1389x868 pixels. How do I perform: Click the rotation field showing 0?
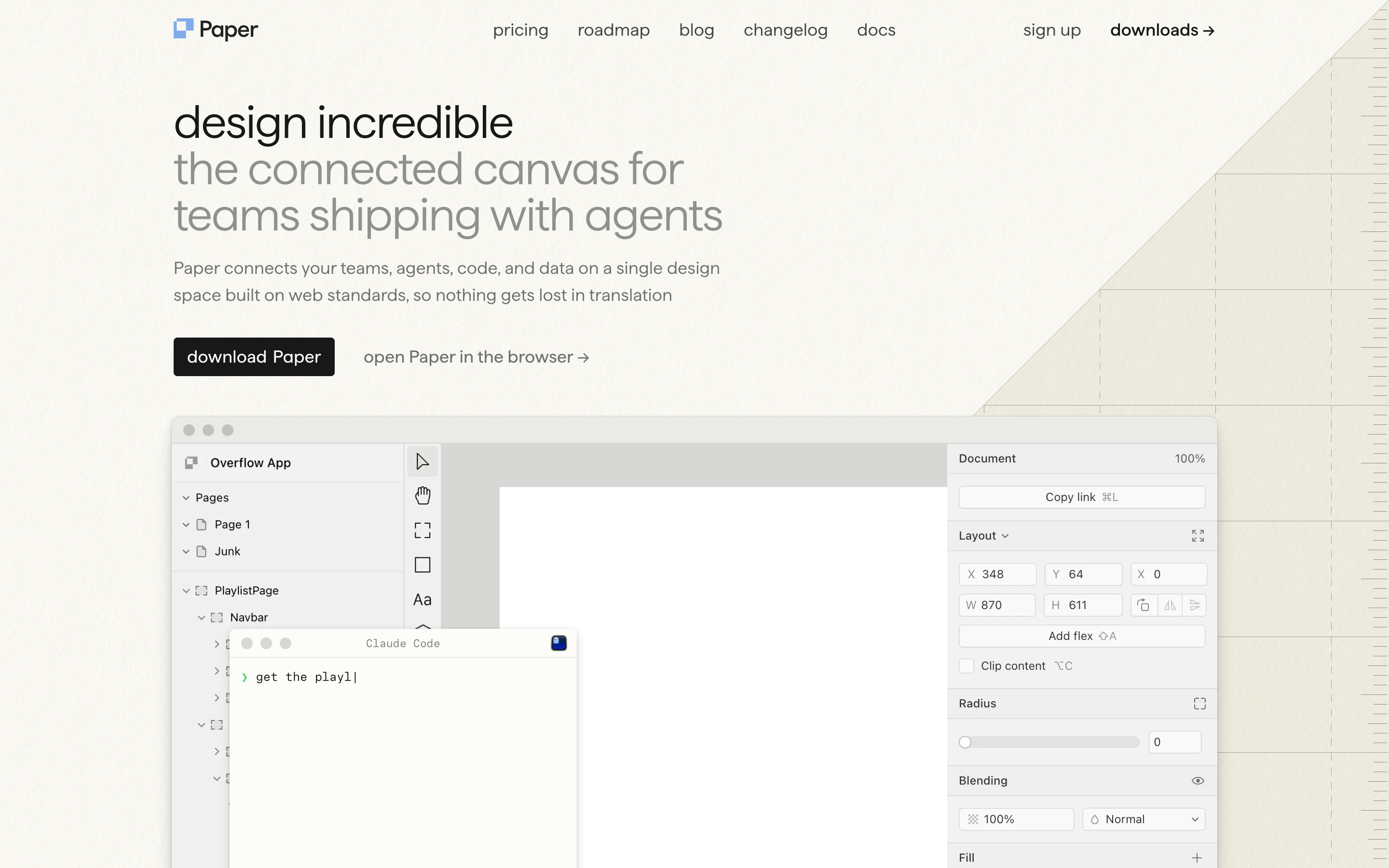coord(1169,574)
